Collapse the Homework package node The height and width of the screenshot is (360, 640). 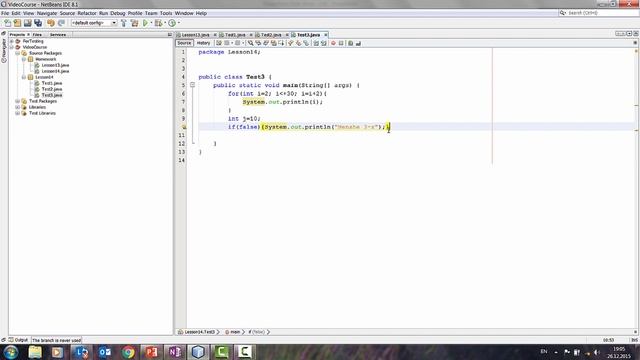point(24,59)
